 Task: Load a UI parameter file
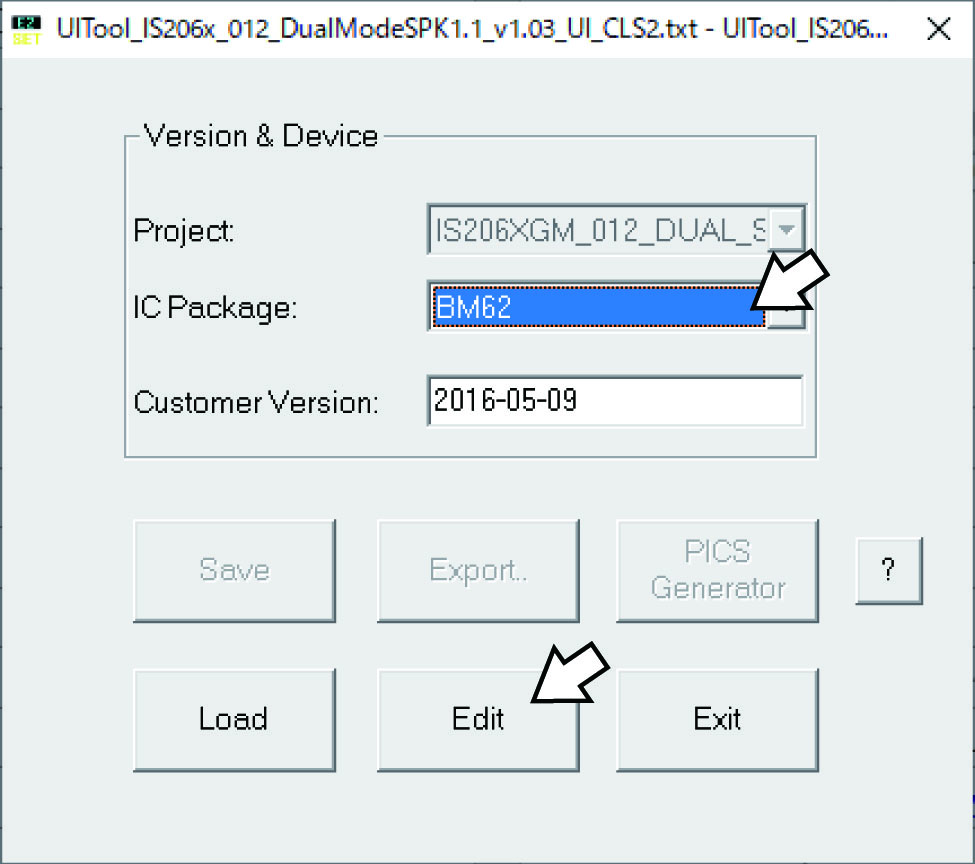pyautogui.click(x=234, y=720)
